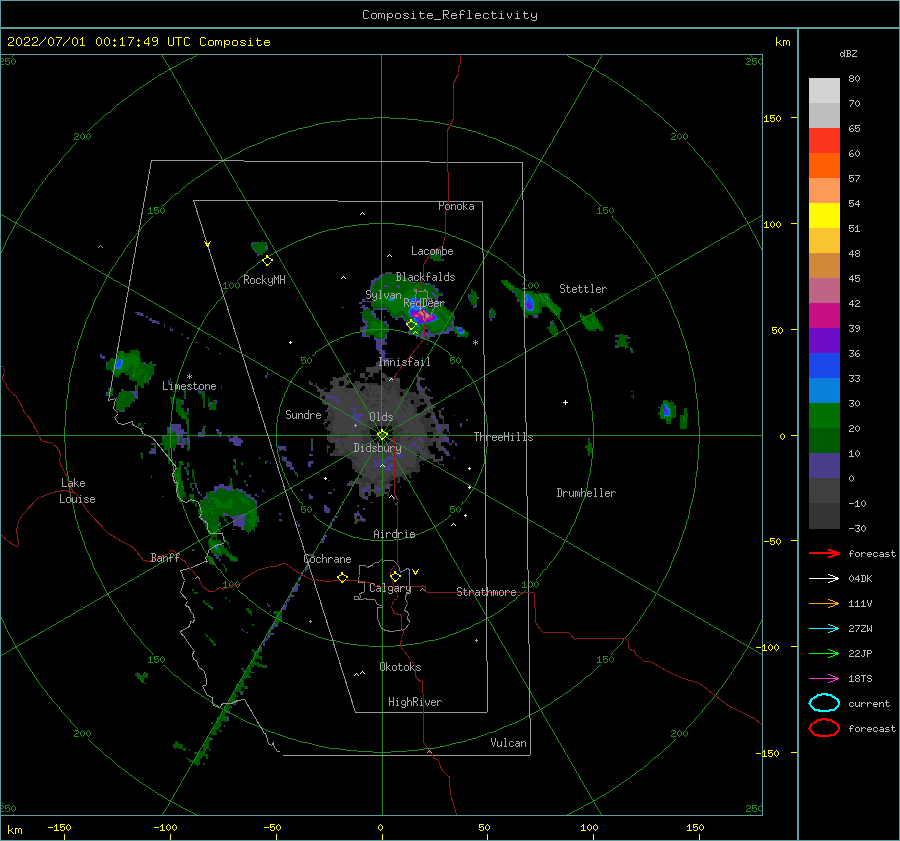Click the red forecast arrow in legend

[x=824, y=553]
